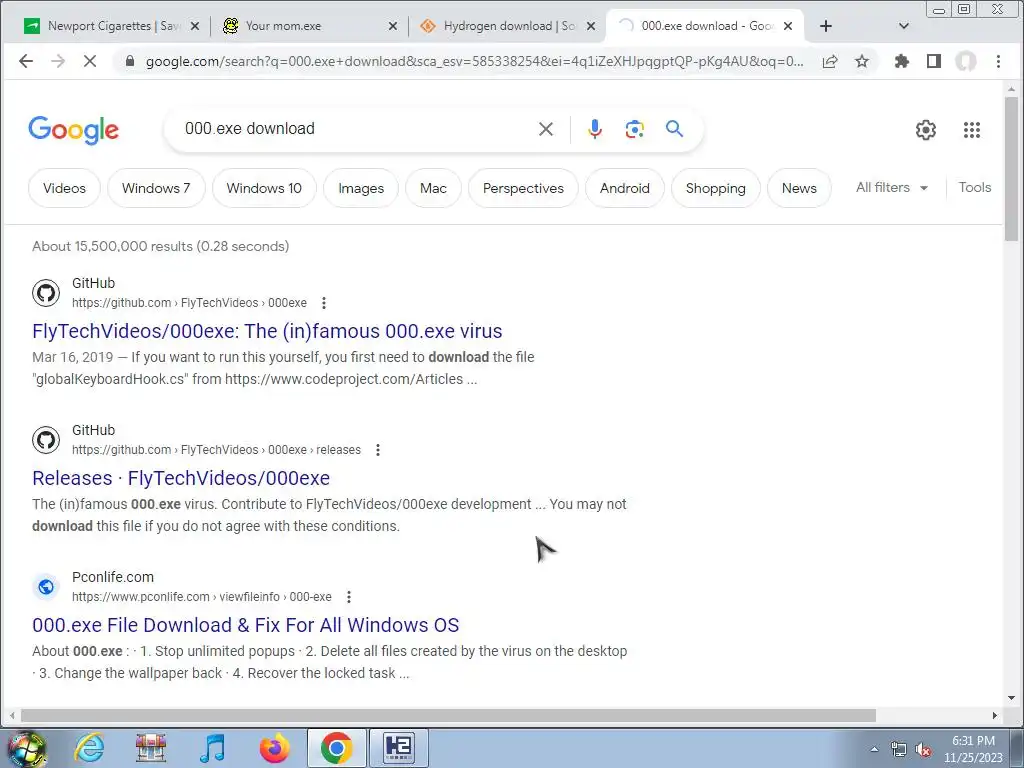Start voice search with the microphone
Screen dimensions: 1024x768
pyautogui.click(x=594, y=129)
